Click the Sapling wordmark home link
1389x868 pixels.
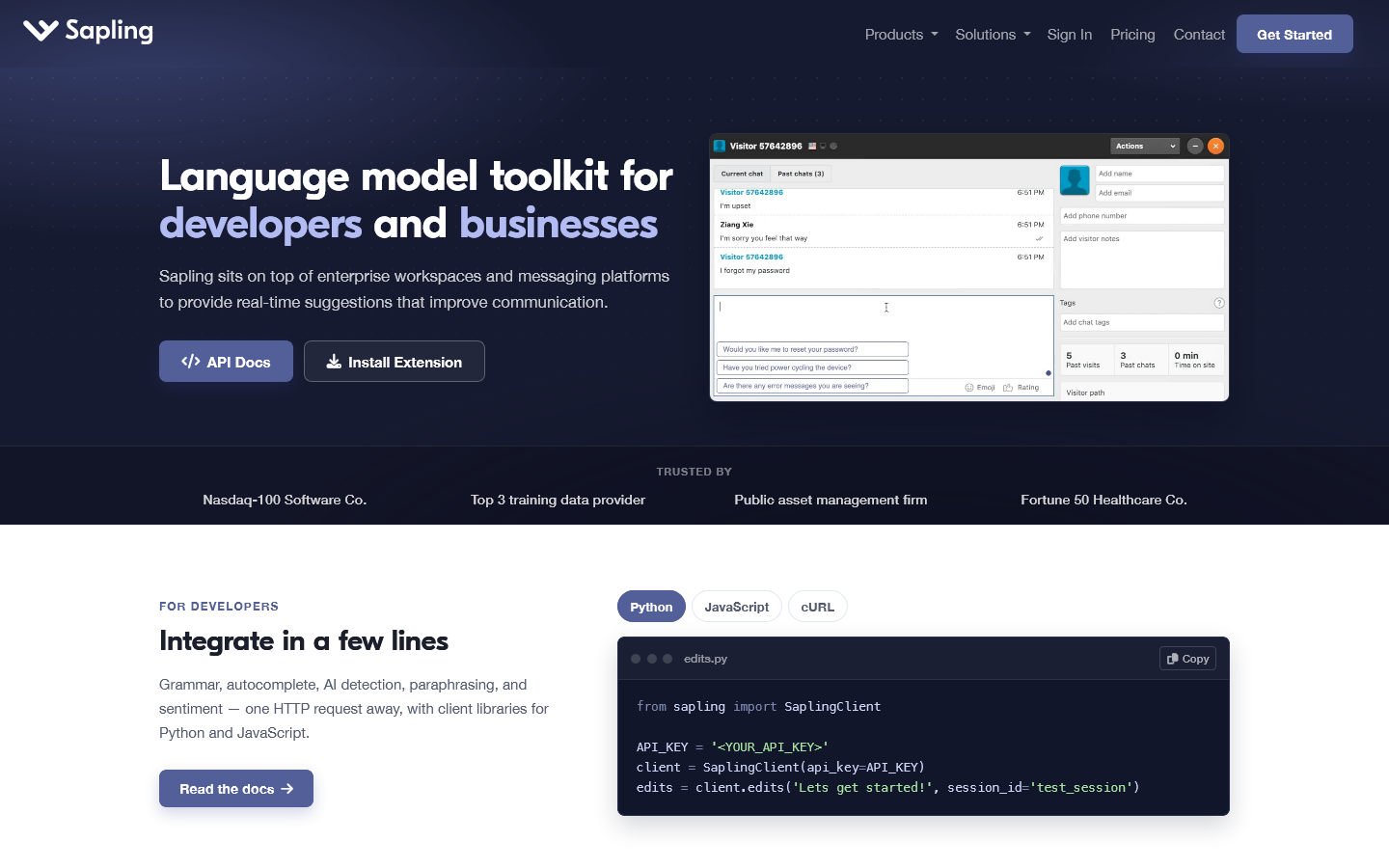pos(109,31)
